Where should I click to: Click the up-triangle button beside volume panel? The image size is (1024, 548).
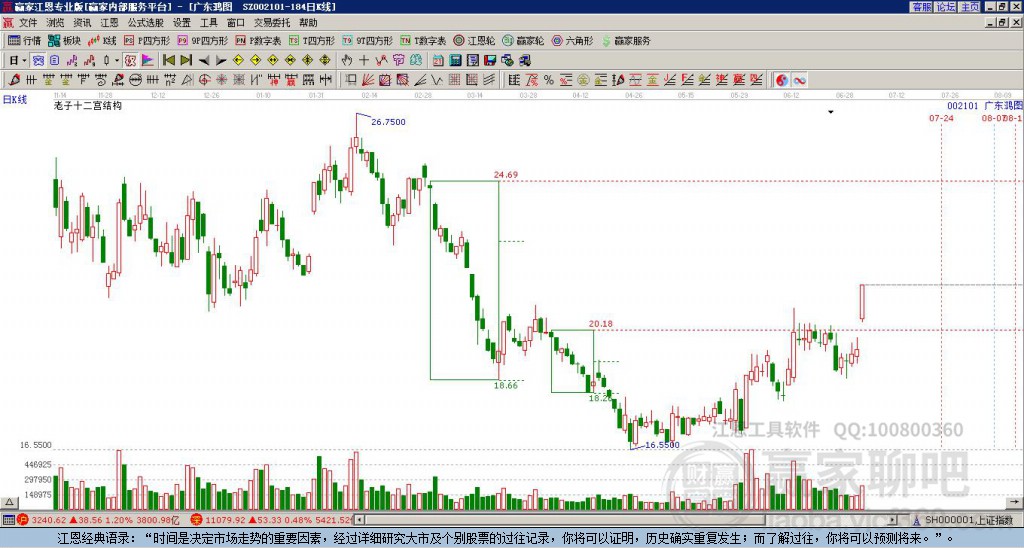[x=9, y=503]
